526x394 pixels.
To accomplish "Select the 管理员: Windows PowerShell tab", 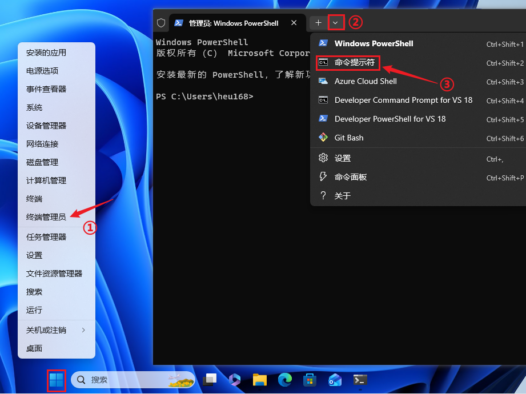I will pyautogui.click(x=238, y=23).
